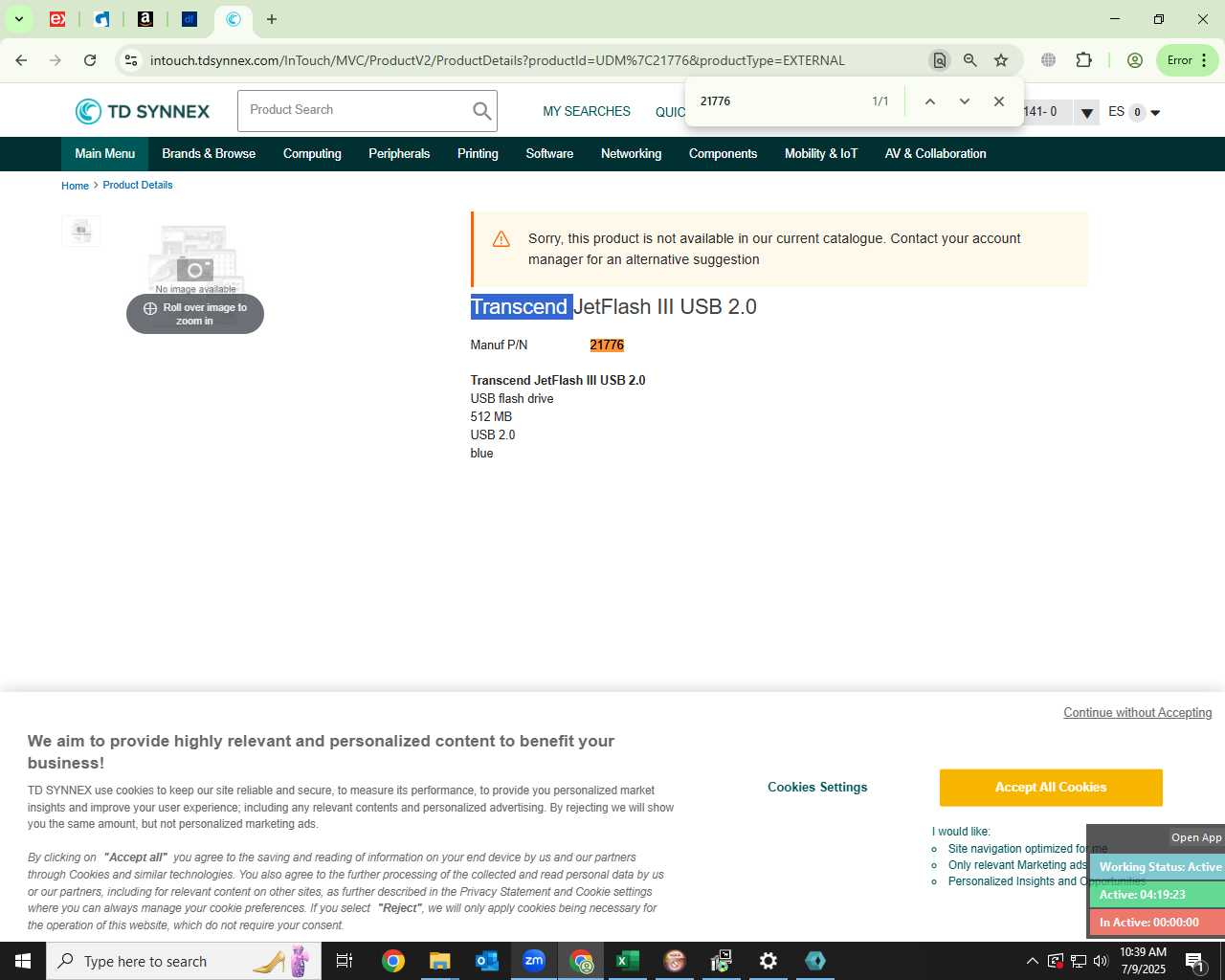Open a new browser tab

click(272, 19)
